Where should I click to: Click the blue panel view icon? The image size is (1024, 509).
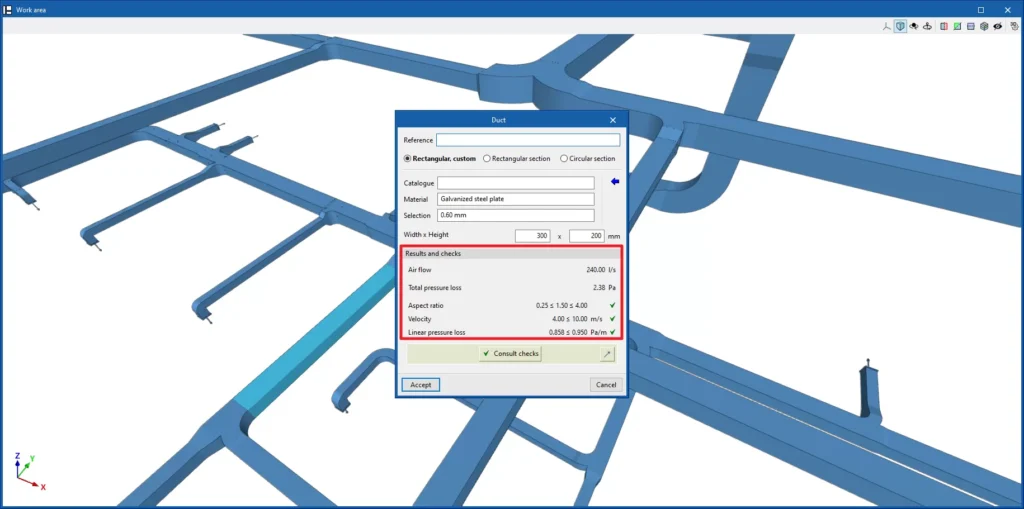click(x=970, y=27)
